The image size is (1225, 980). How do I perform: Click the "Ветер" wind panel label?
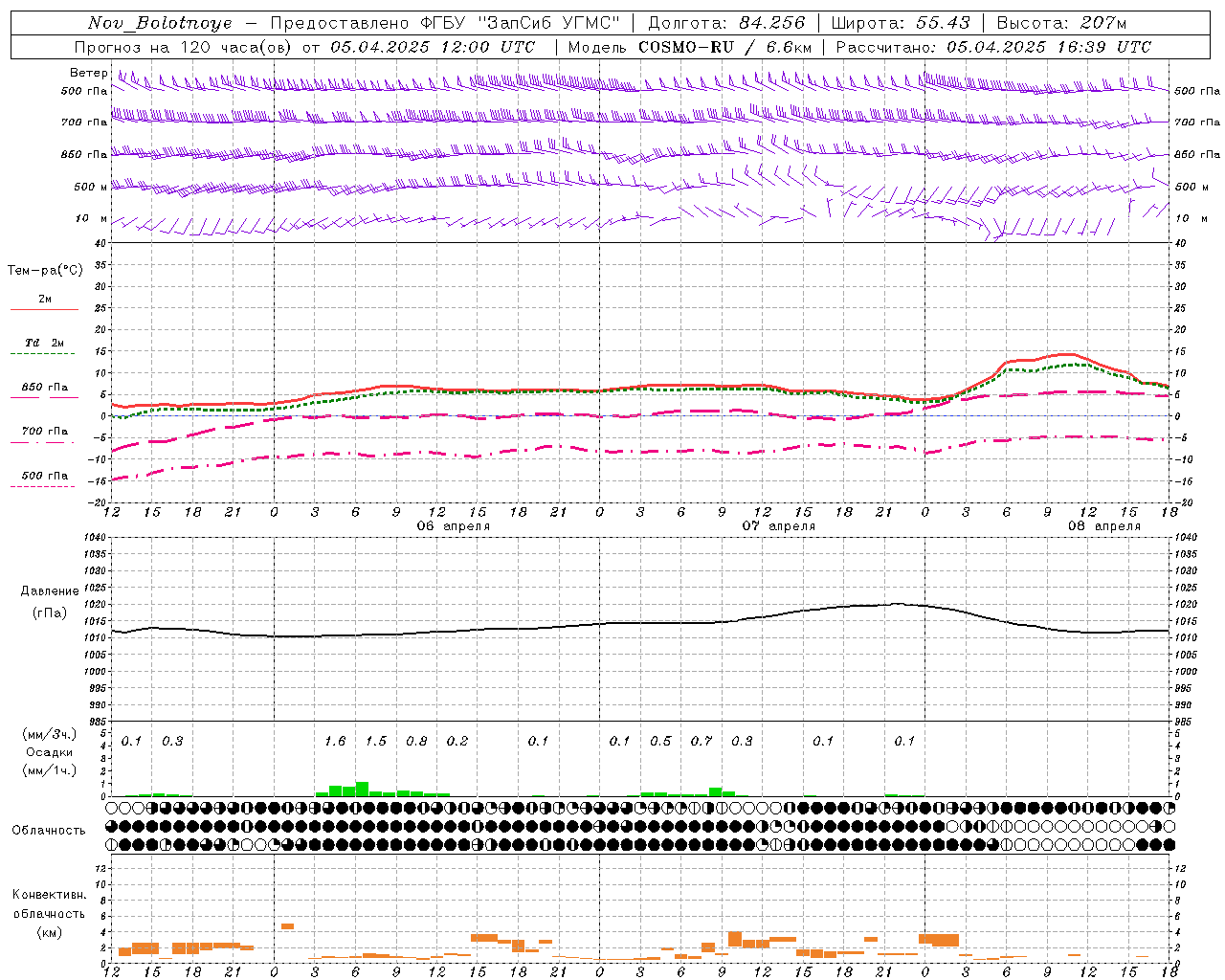pos(89,73)
